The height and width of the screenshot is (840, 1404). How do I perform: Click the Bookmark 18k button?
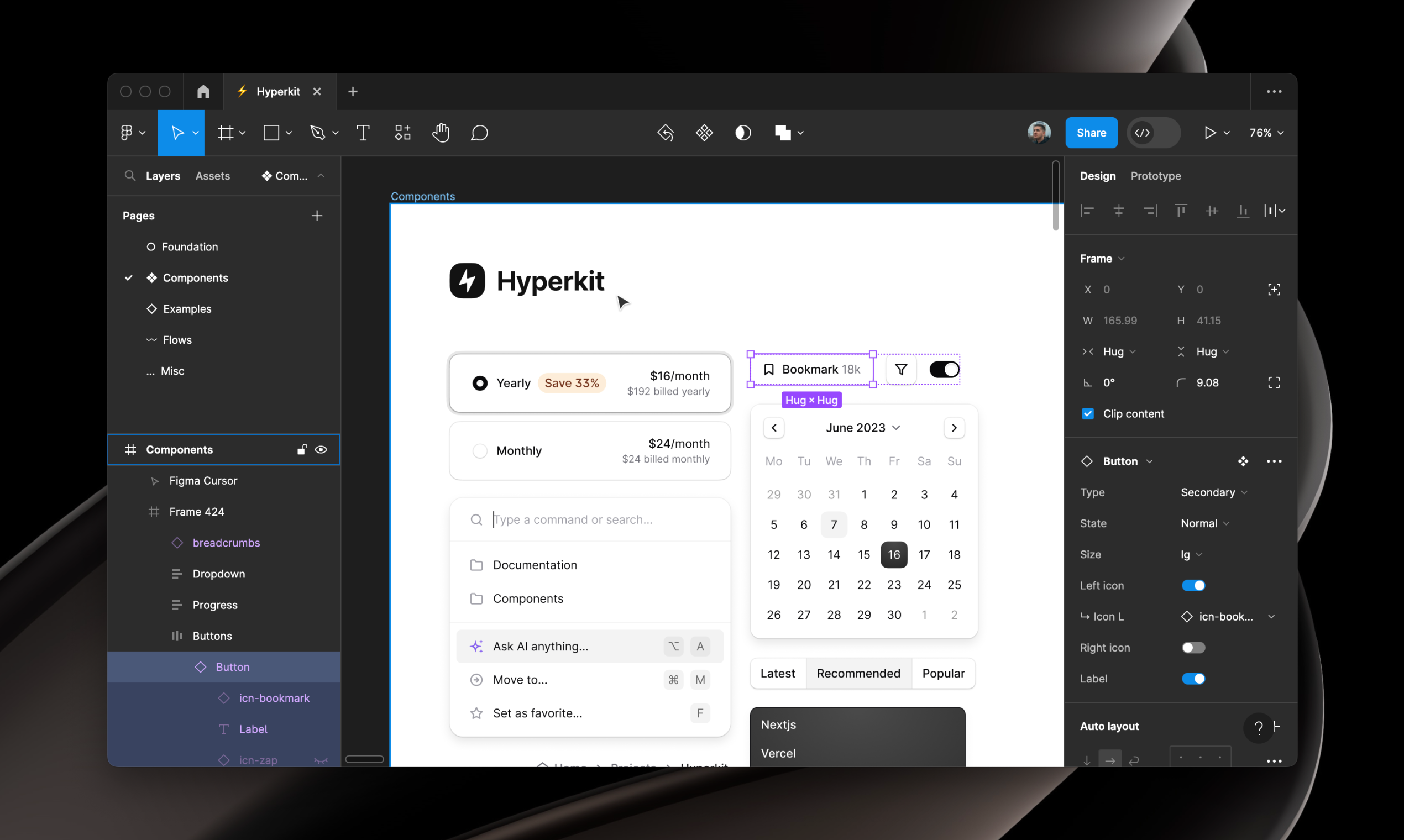811,370
